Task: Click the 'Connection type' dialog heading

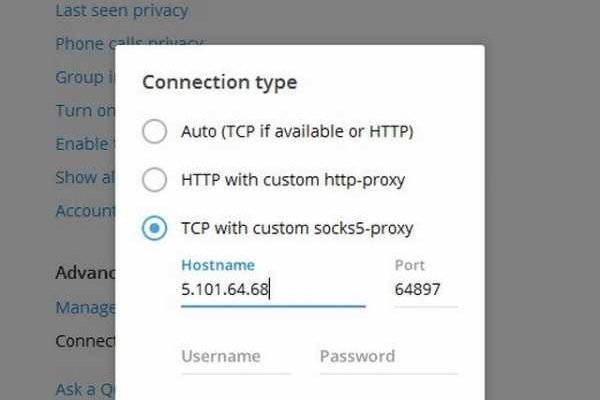Action: point(219,82)
